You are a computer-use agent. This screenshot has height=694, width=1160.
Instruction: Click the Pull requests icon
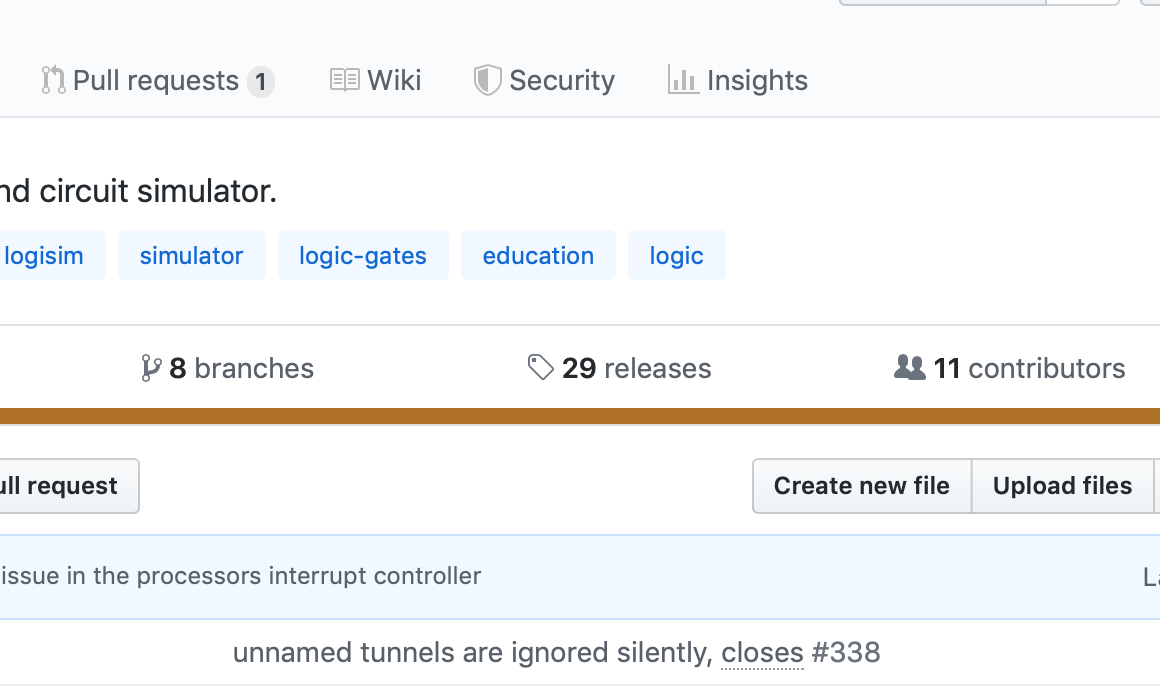53,80
